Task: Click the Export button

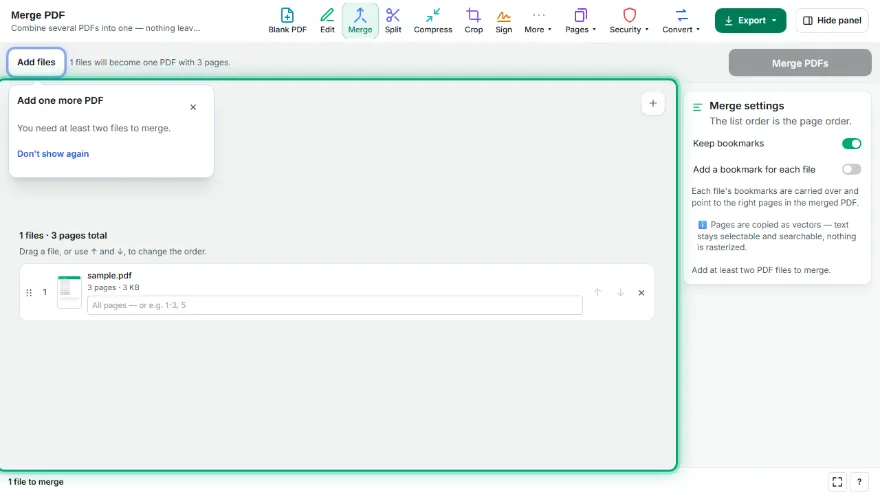Action: (750, 21)
